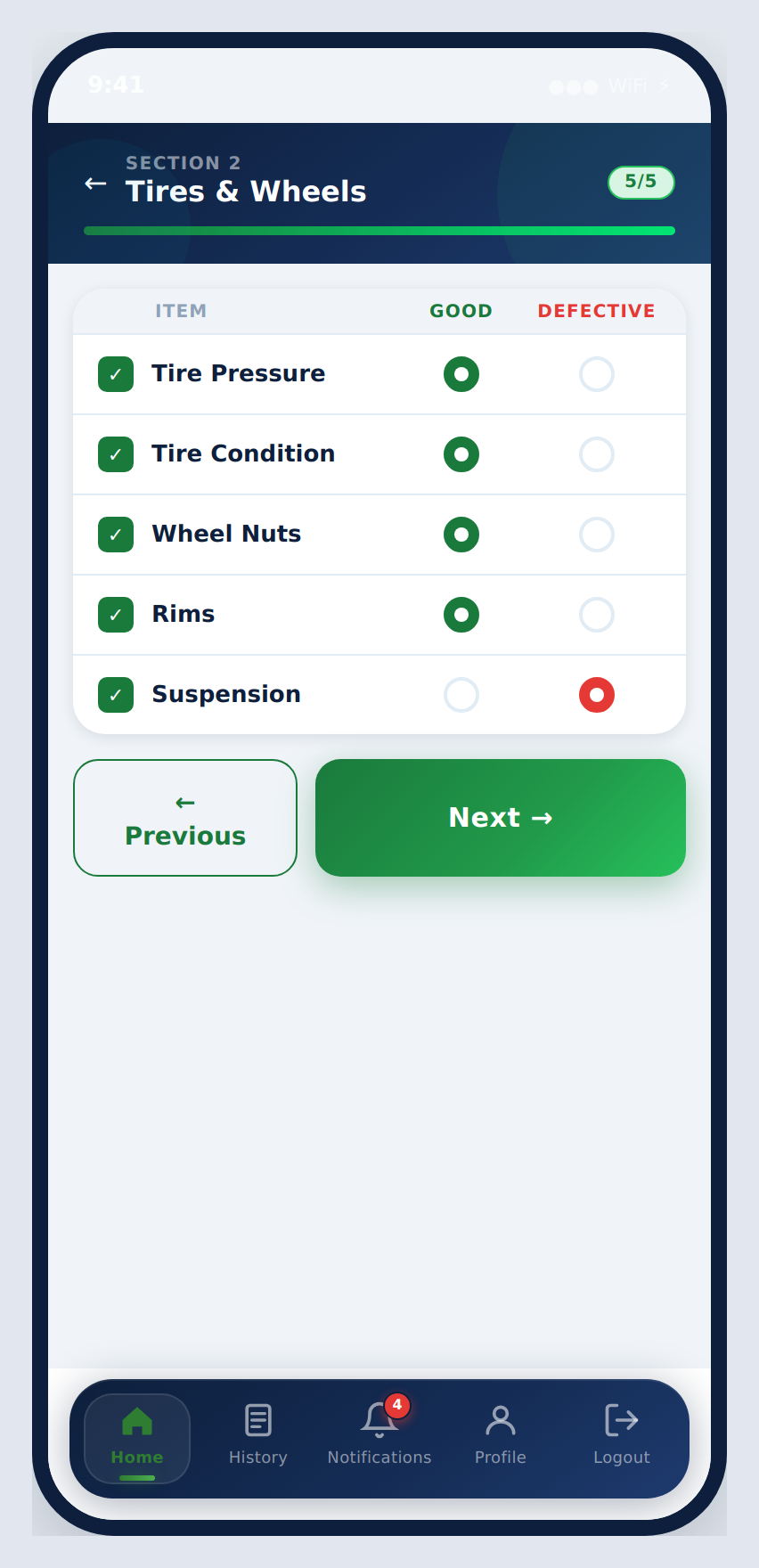Go to the Previous section

pyautogui.click(x=185, y=818)
